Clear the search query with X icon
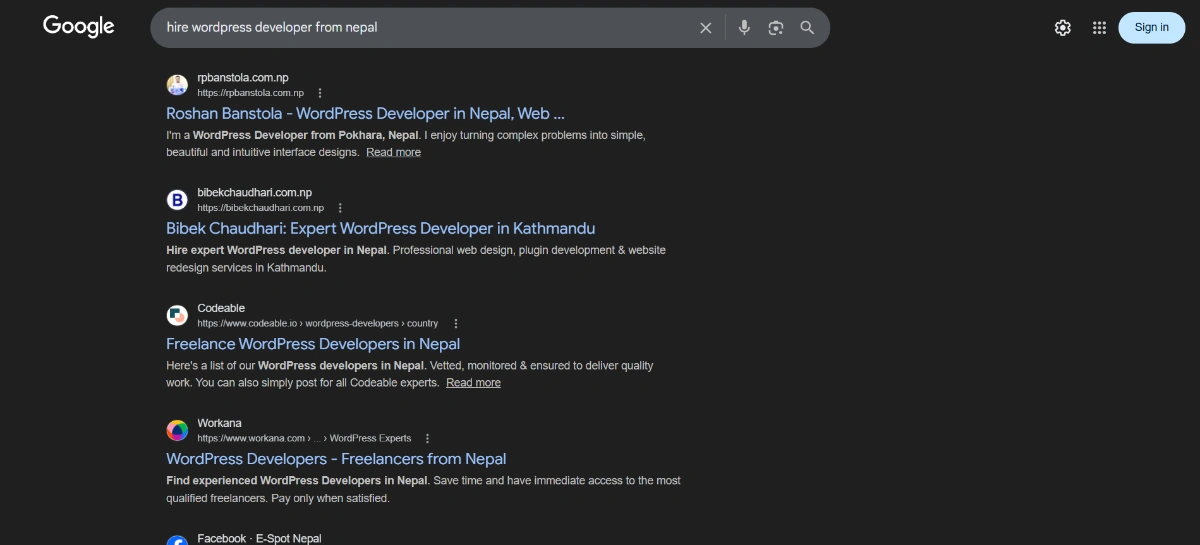The width and height of the screenshot is (1200, 545). [706, 28]
